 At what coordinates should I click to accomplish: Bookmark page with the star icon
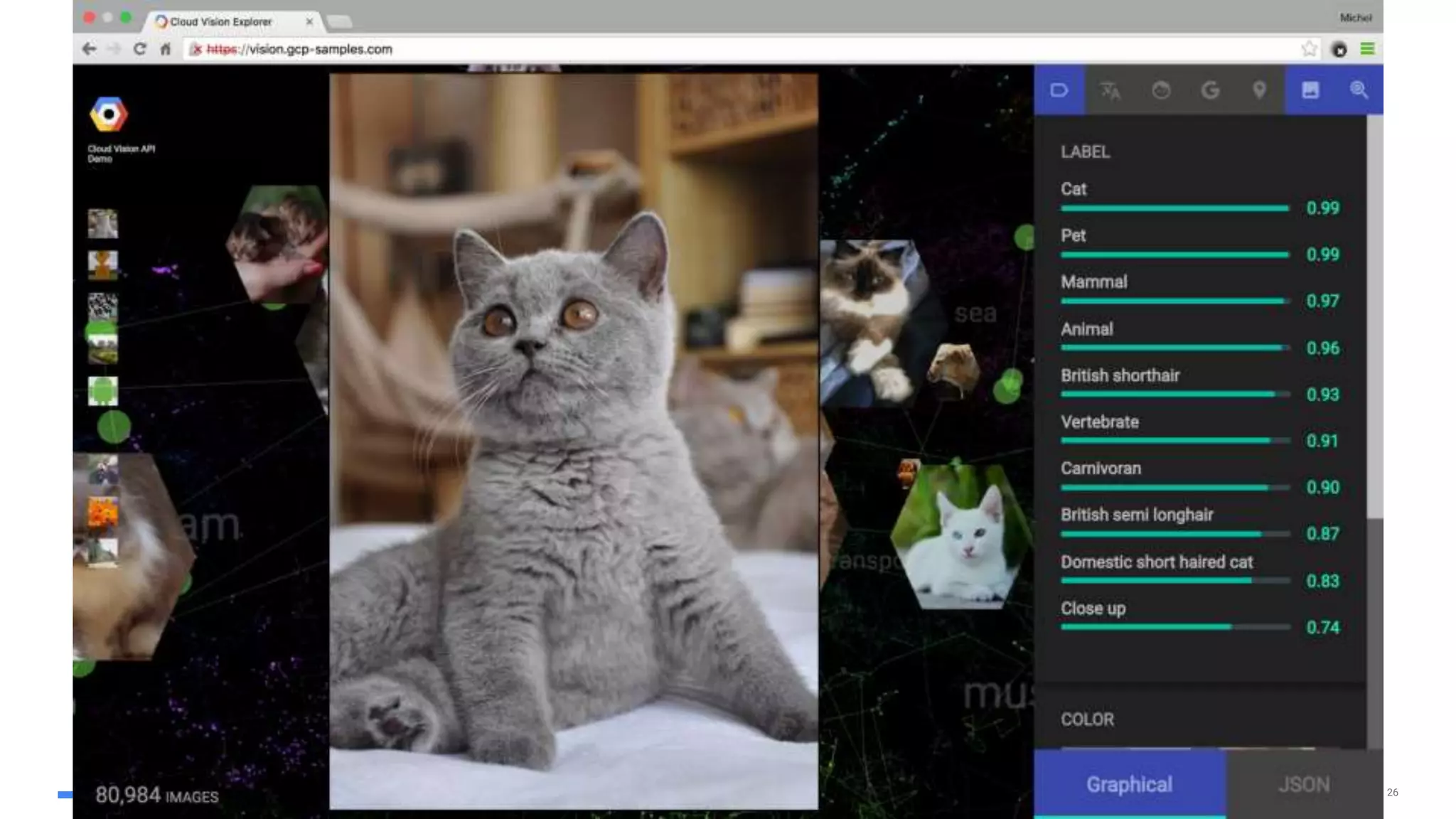pos(1309,49)
